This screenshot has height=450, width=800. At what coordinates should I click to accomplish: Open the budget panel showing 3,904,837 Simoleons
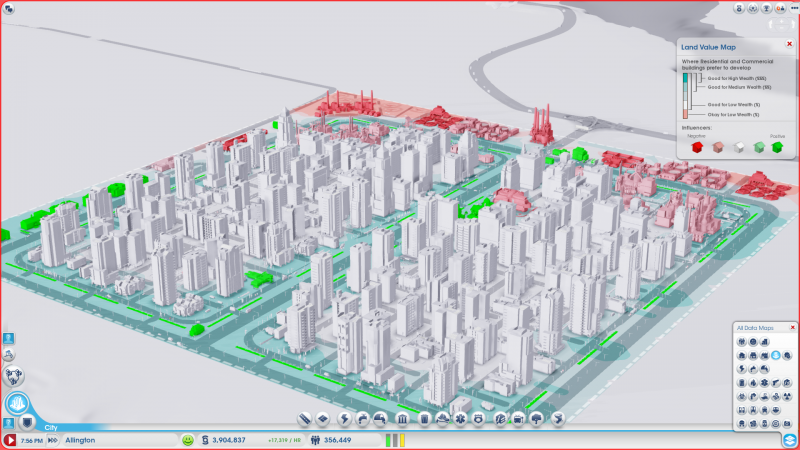(230, 440)
